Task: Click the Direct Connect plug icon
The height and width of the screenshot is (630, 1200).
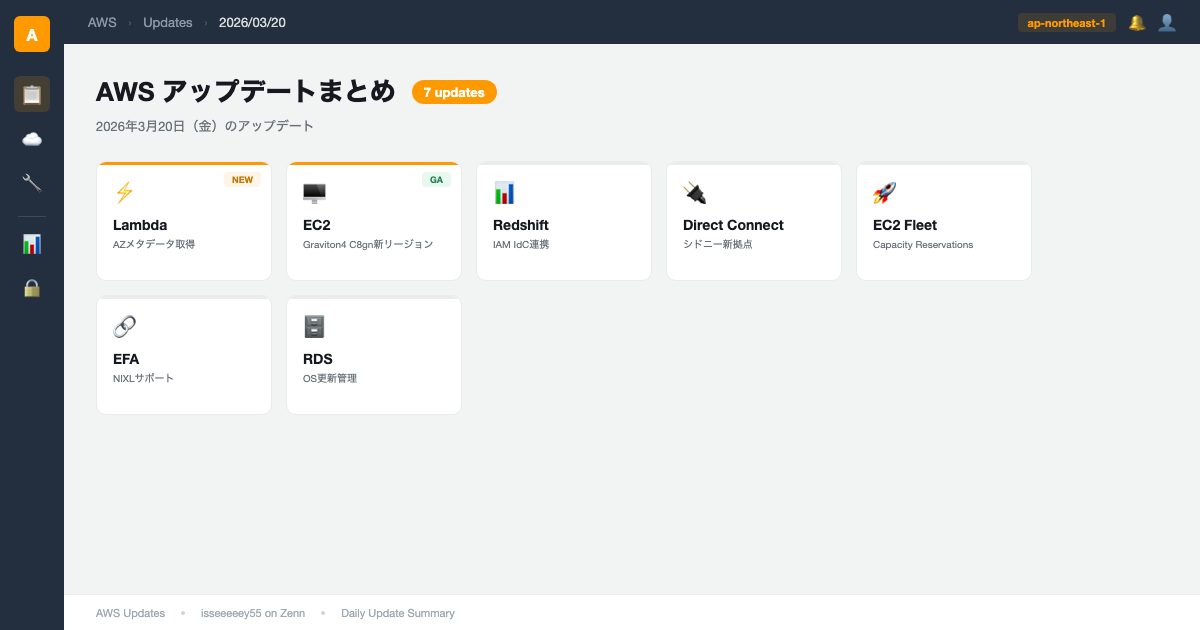Action: click(694, 193)
